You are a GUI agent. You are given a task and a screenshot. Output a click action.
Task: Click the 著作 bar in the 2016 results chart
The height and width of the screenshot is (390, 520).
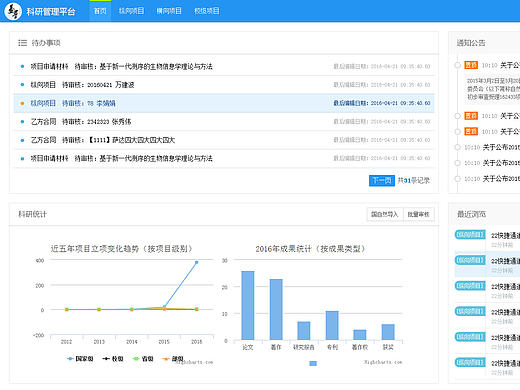coord(276,309)
